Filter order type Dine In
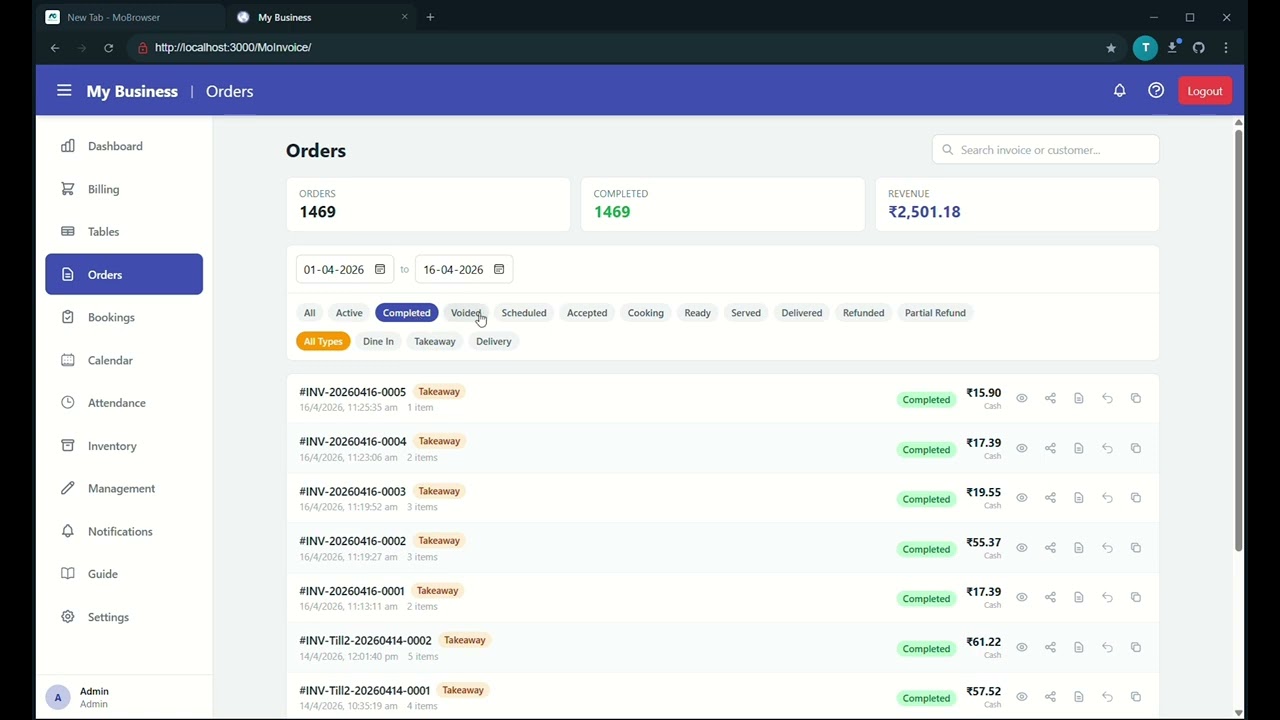The height and width of the screenshot is (720, 1280). click(x=378, y=342)
